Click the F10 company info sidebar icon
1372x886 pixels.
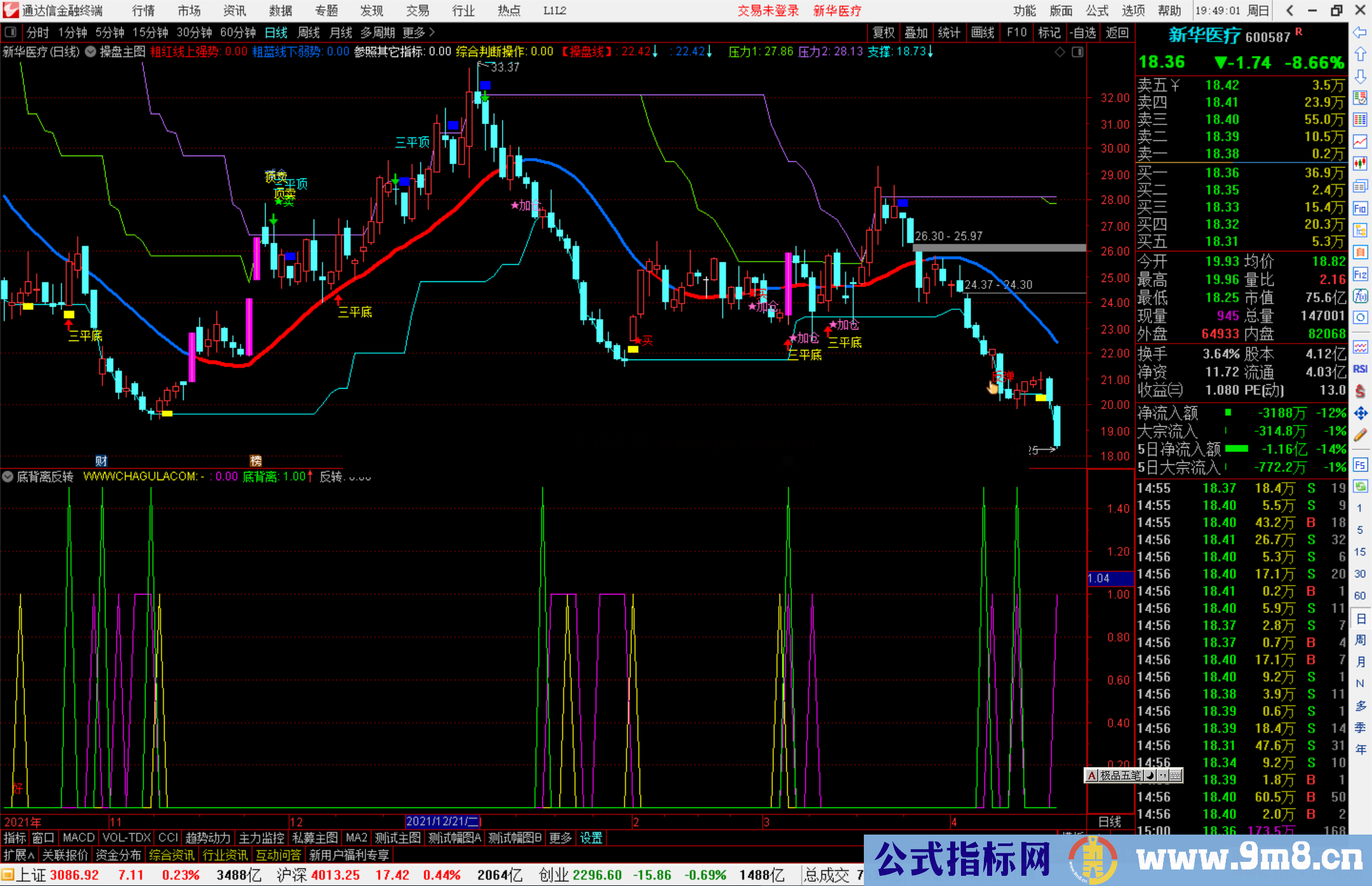(x=1360, y=208)
